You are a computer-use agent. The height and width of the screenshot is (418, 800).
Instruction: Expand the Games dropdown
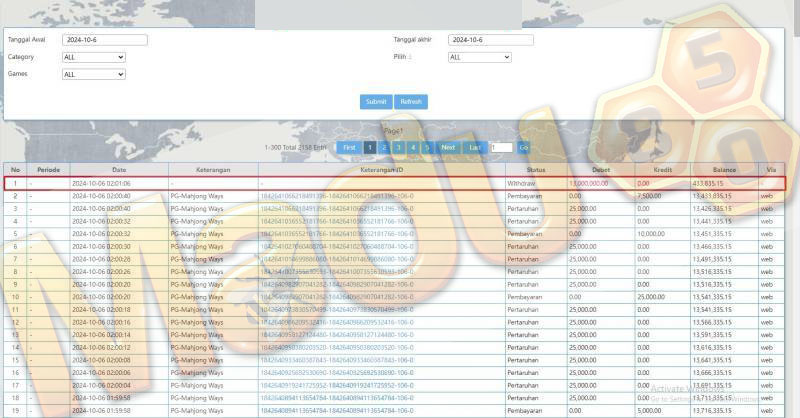[93, 75]
